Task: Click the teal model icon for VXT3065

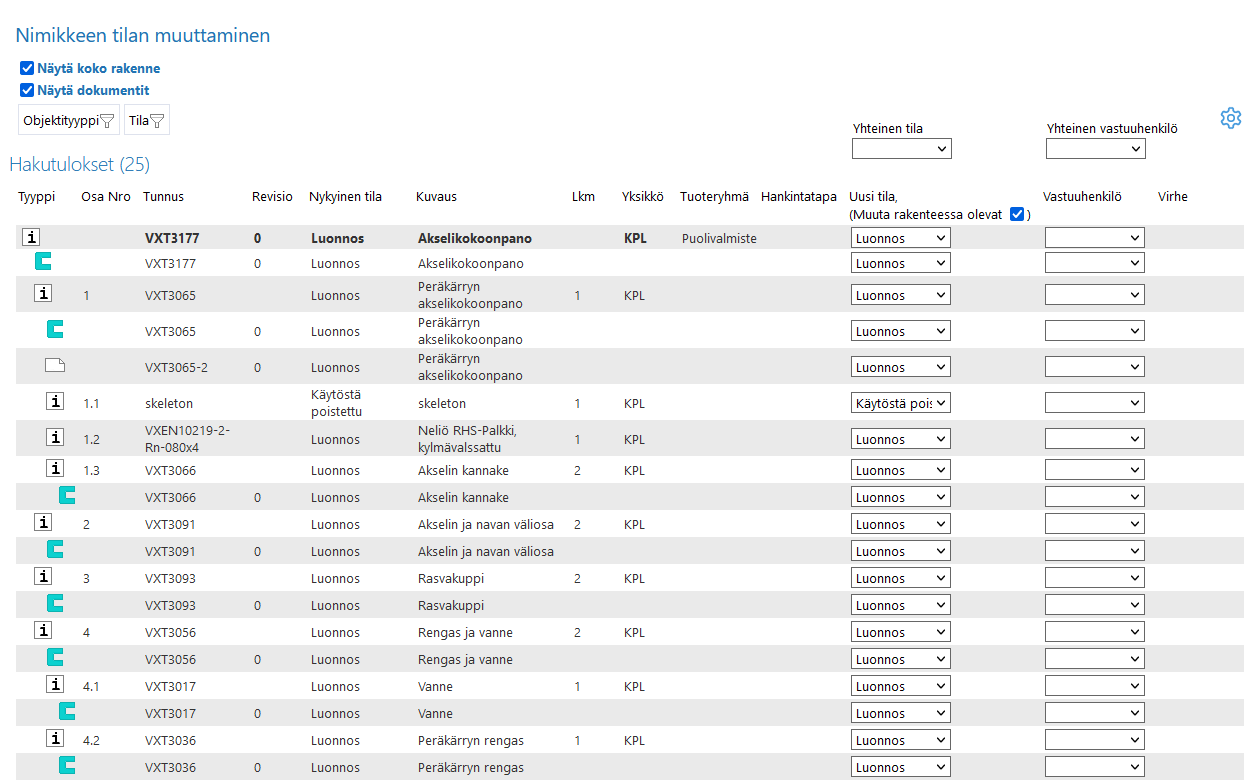Action: tap(55, 330)
